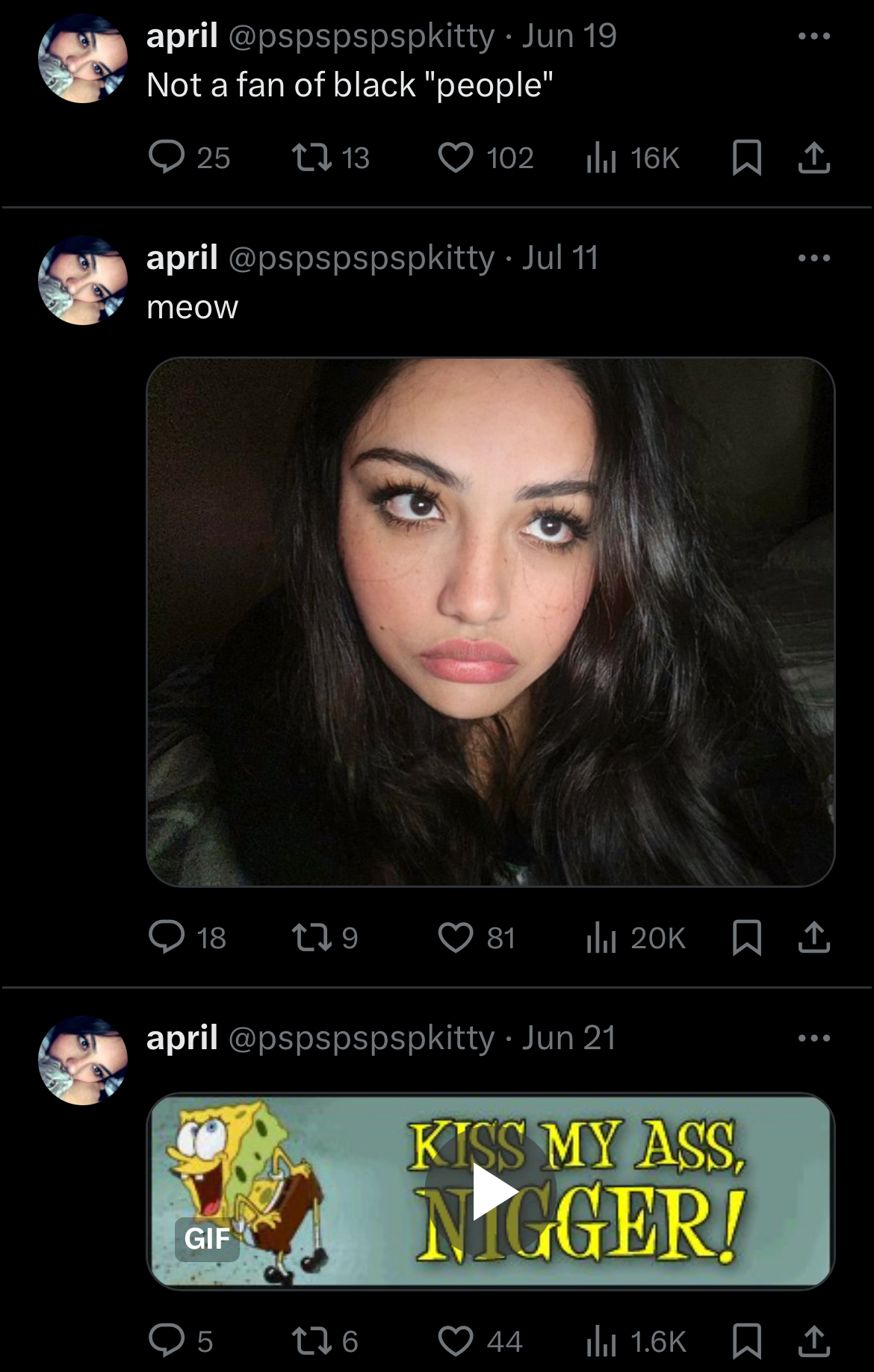Share the "meow" post
This screenshot has height=1372, width=874.
click(813, 937)
